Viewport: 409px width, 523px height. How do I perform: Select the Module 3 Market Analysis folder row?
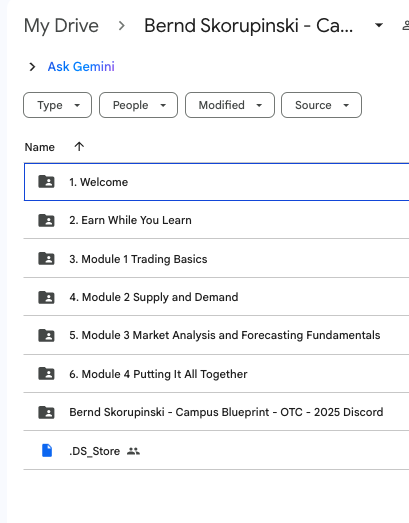click(216, 335)
